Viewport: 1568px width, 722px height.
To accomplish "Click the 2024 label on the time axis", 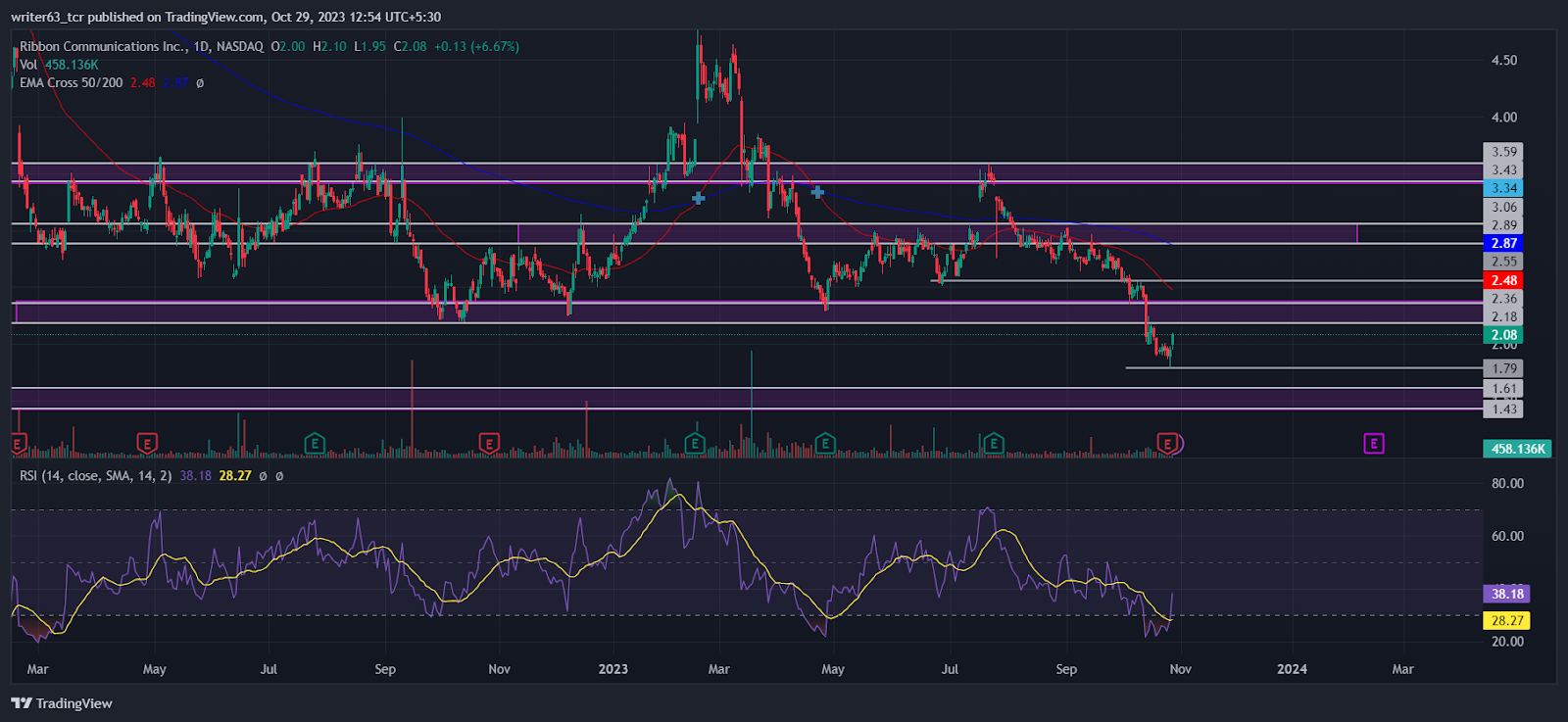I will tap(1292, 669).
